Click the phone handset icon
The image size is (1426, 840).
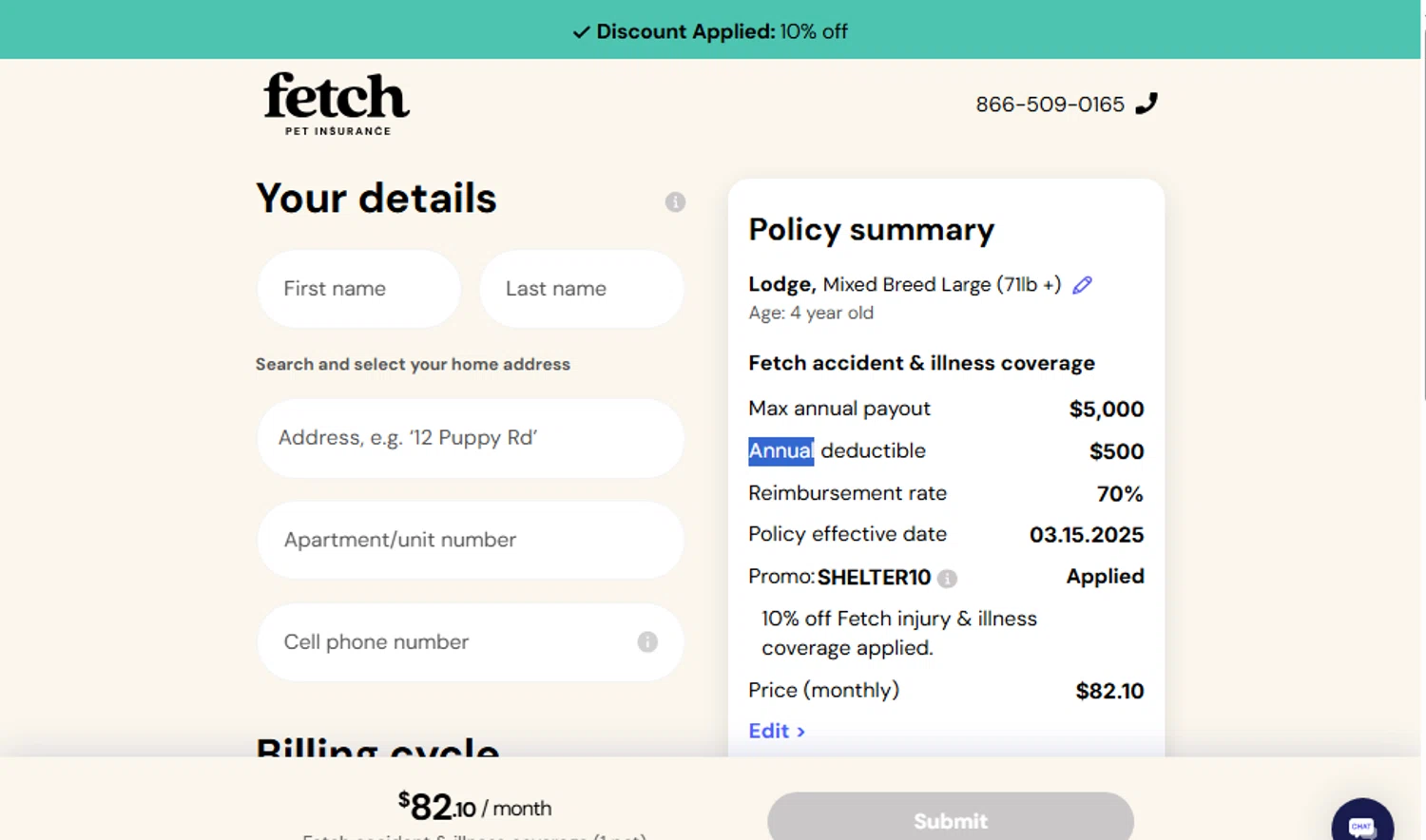[x=1147, y=103]
